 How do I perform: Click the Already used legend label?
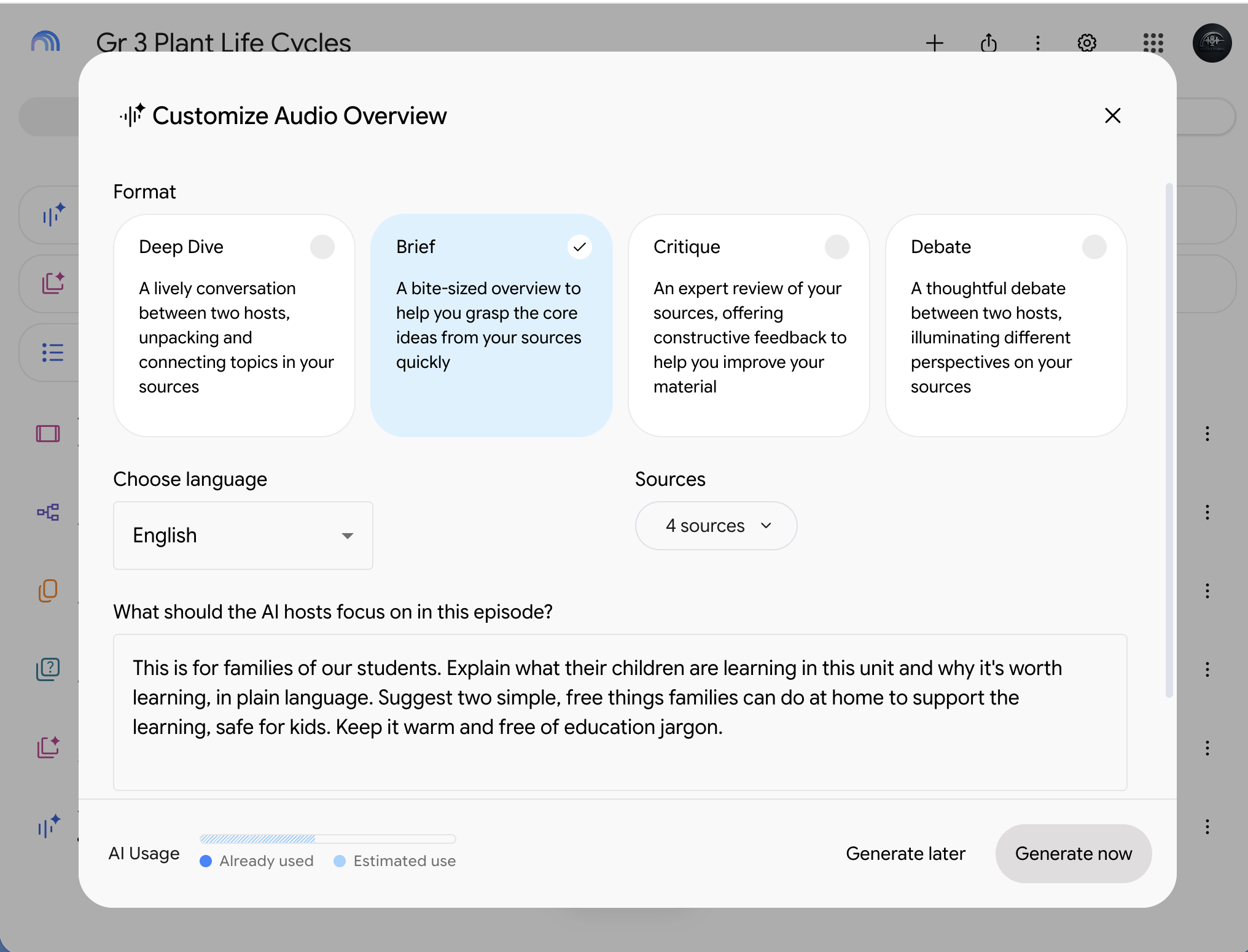(x=266, y=861)
